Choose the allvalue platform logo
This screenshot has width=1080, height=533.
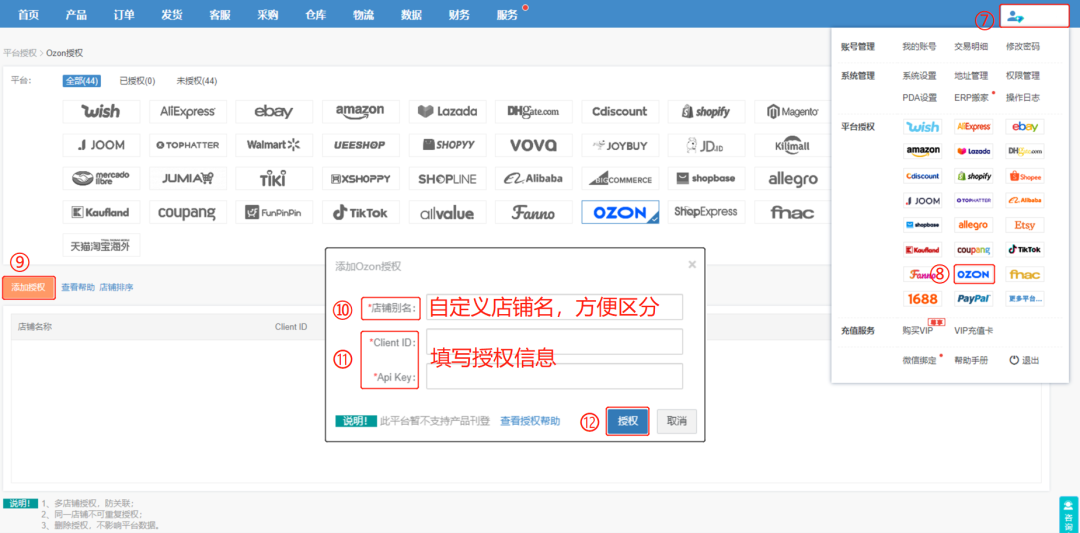point(447,212)
